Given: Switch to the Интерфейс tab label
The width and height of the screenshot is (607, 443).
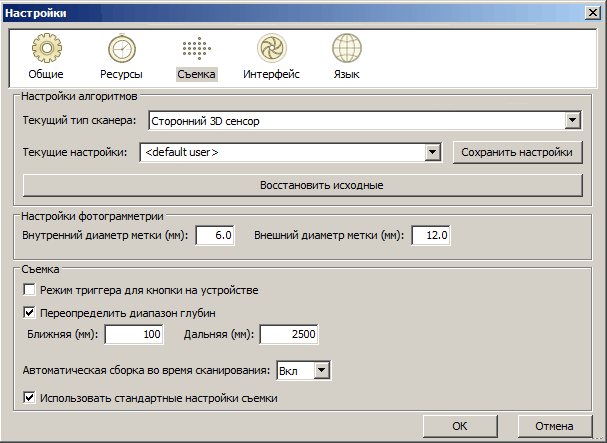Looking at the screenshot, I should tap(271, 74).
